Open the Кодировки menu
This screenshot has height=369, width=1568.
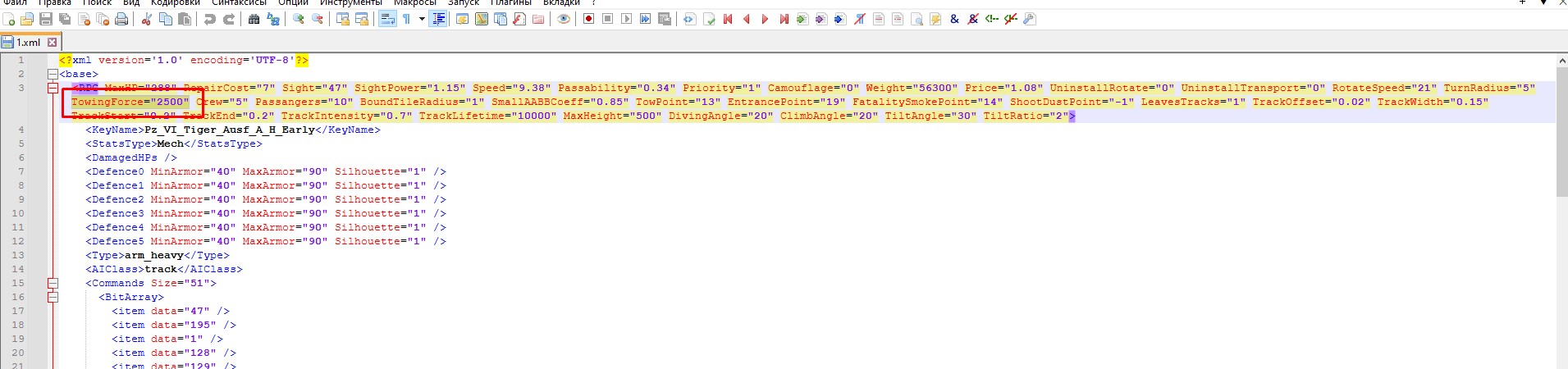176,3
